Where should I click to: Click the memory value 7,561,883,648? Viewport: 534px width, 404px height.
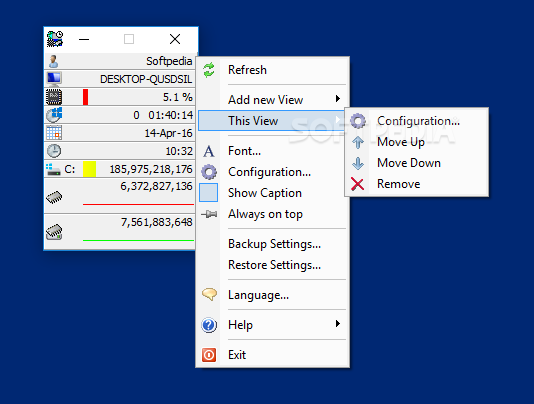point(157,222)
